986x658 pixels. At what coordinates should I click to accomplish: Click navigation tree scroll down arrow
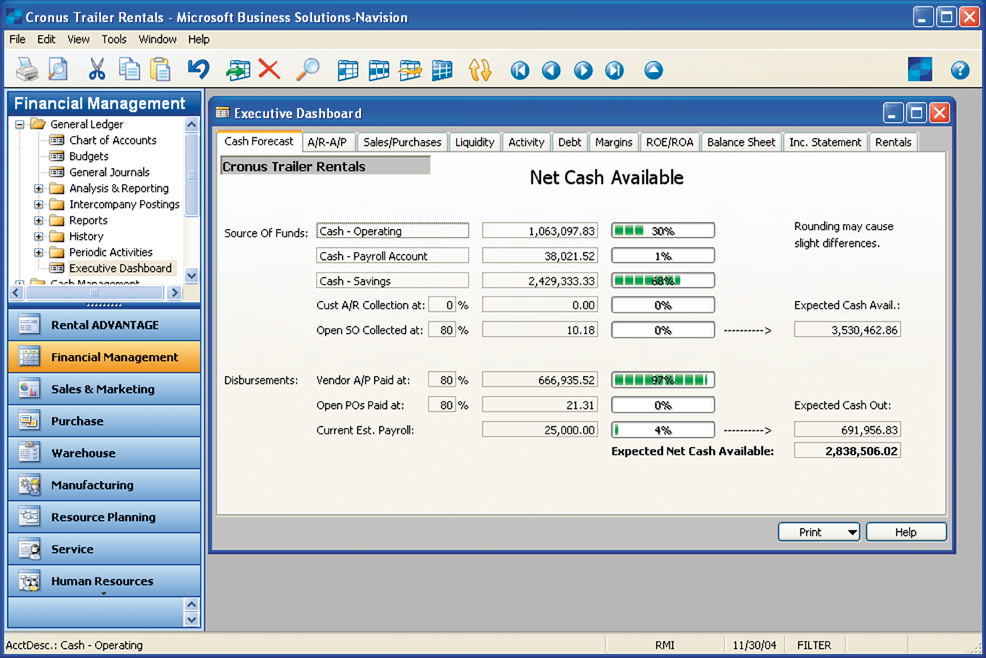point(192,276)
